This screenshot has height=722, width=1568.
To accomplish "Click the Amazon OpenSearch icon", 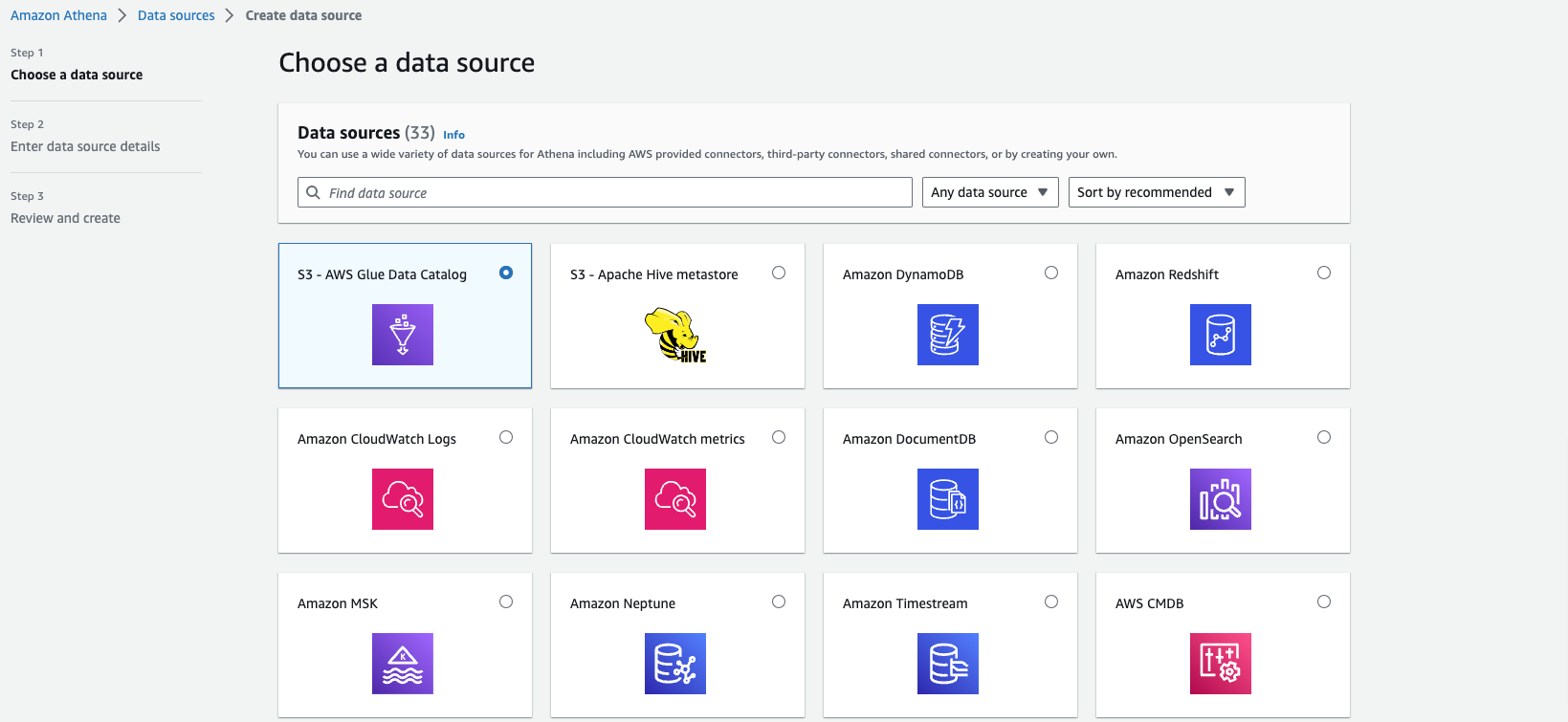I will coord(1220,499).
